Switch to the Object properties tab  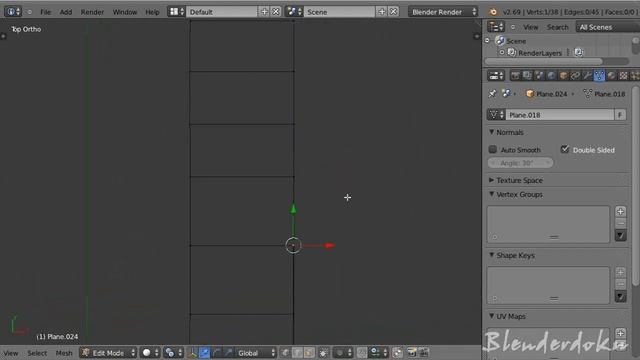tap(563, 76)
